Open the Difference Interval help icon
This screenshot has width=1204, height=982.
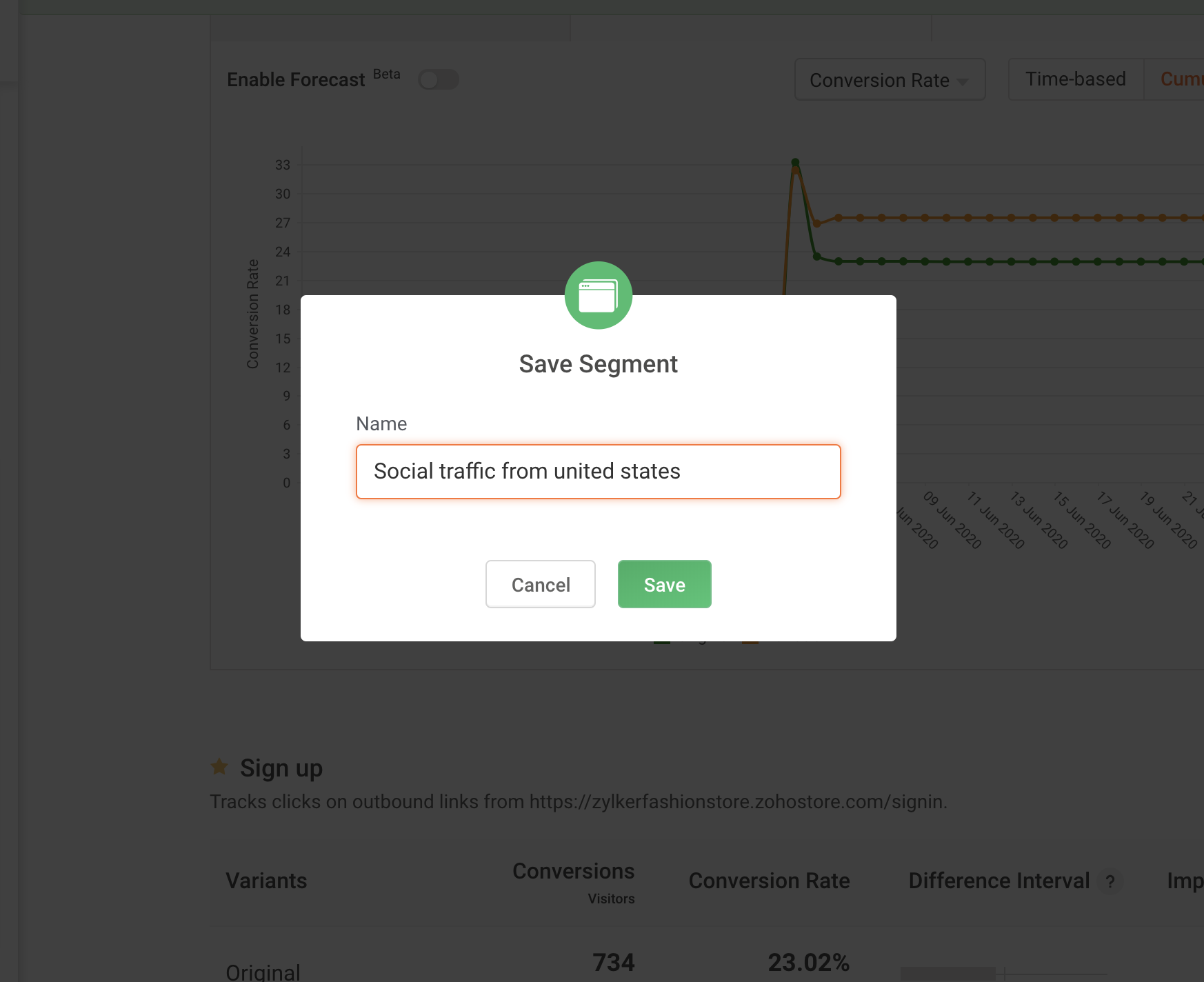click(1110, 881)
